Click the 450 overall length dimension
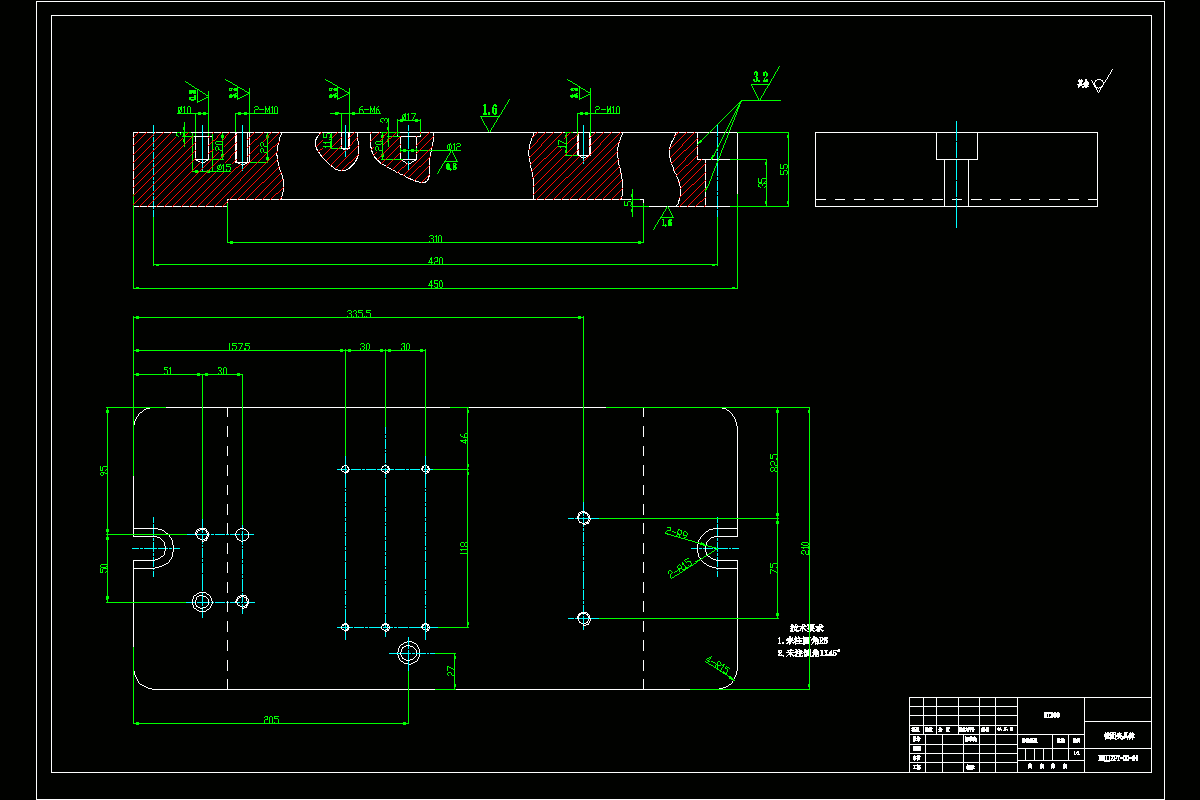 pyautogui.click(x=436, y=285)
